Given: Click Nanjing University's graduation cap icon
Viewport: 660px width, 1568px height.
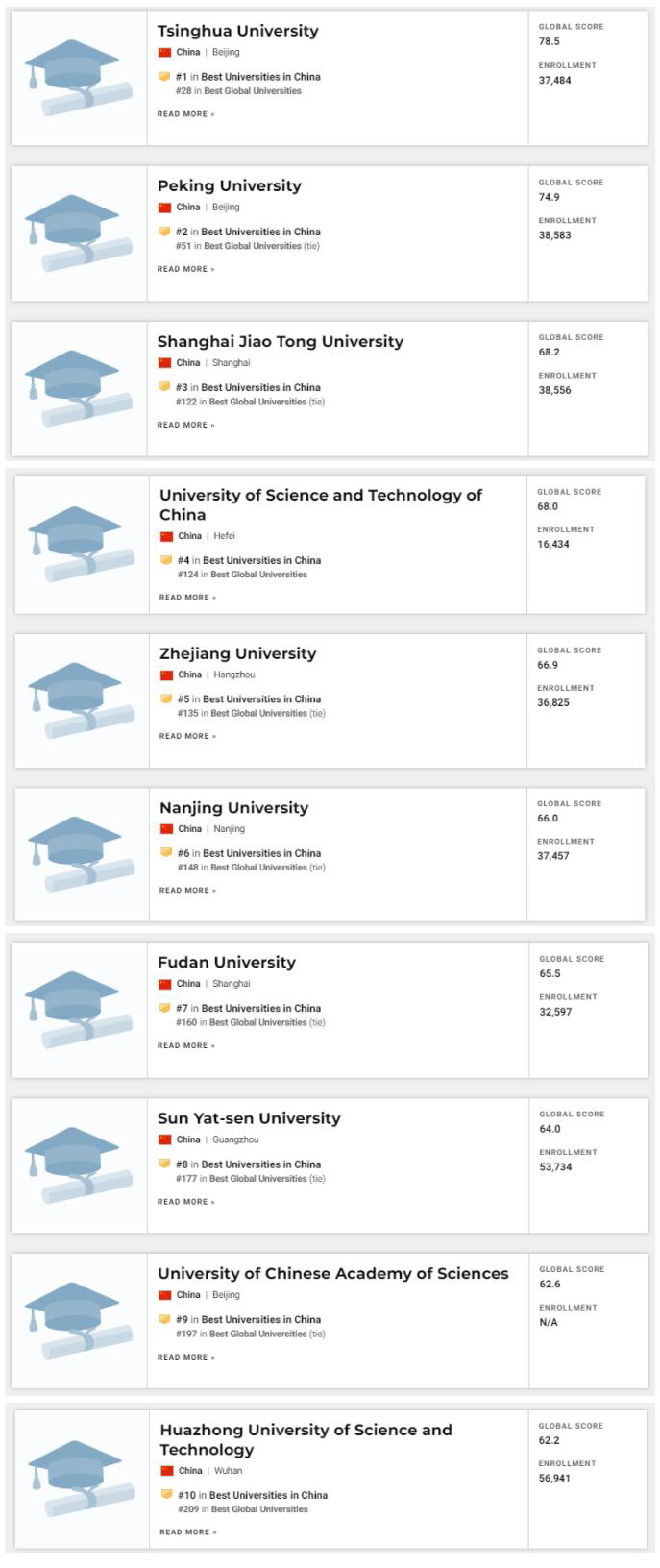Looking at the screenshot, I should pyautogui.click(x=82, y=855).
